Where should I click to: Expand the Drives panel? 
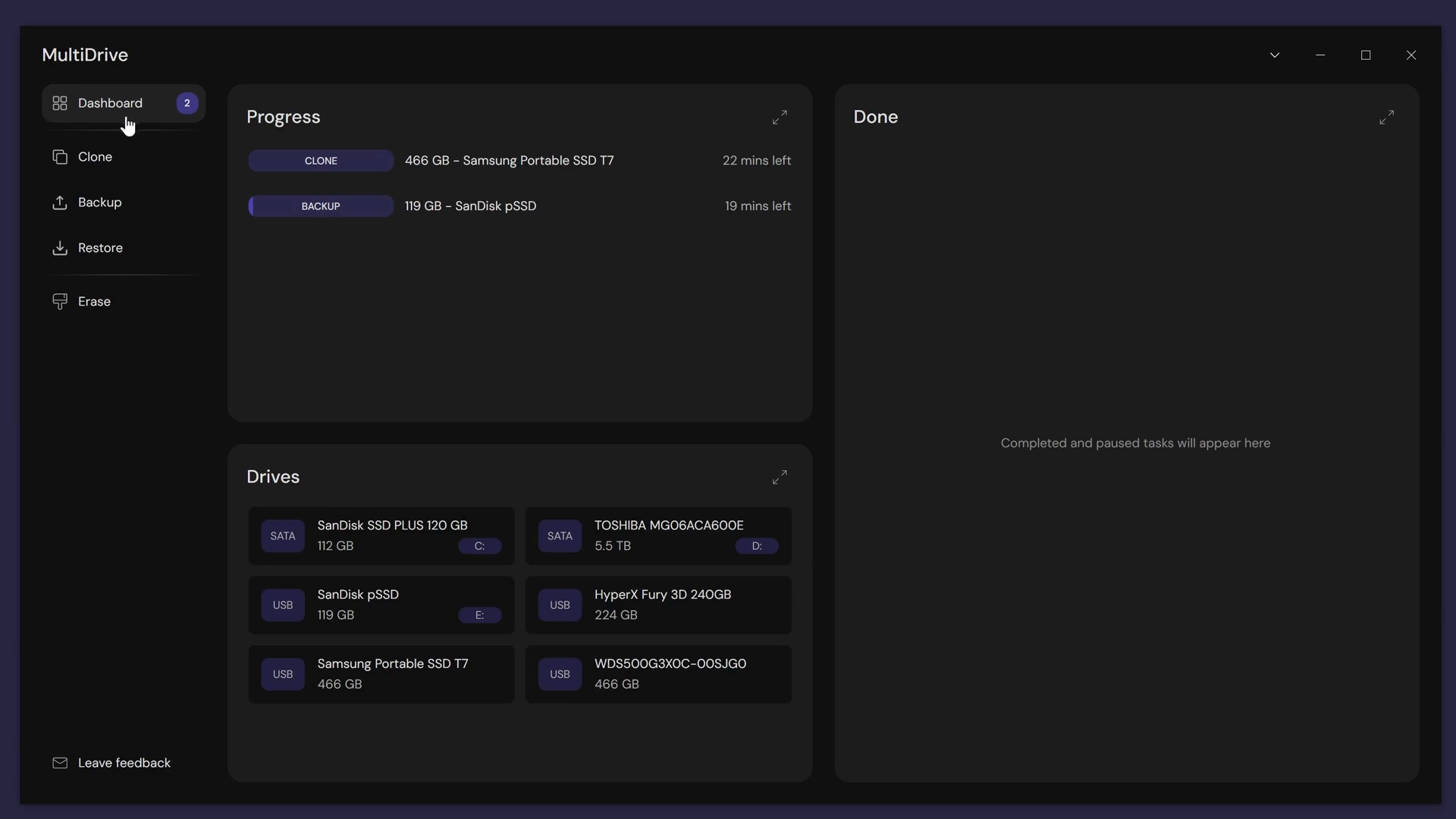click(780, 477)
